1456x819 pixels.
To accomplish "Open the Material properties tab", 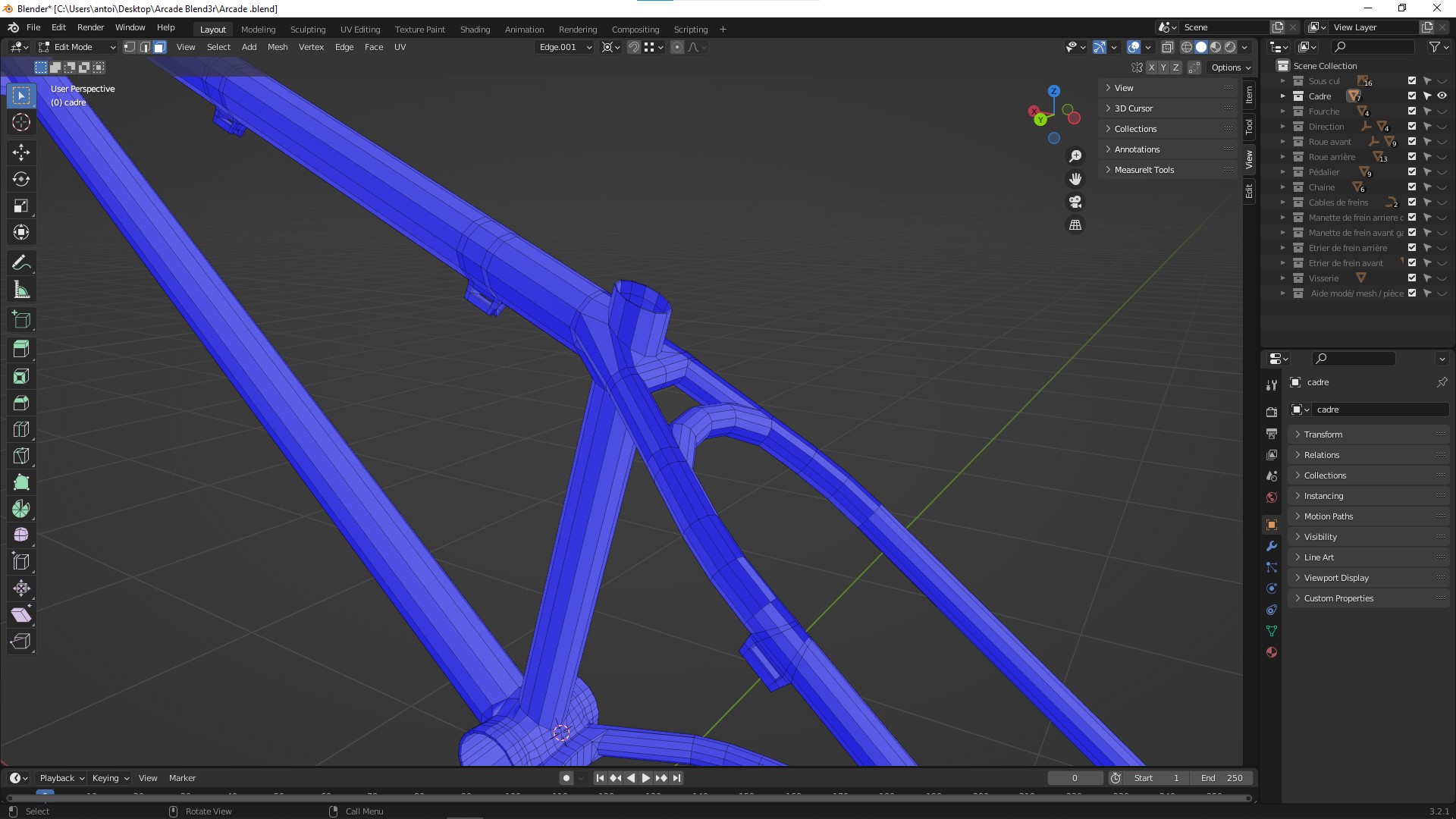I will point(1272,652).
